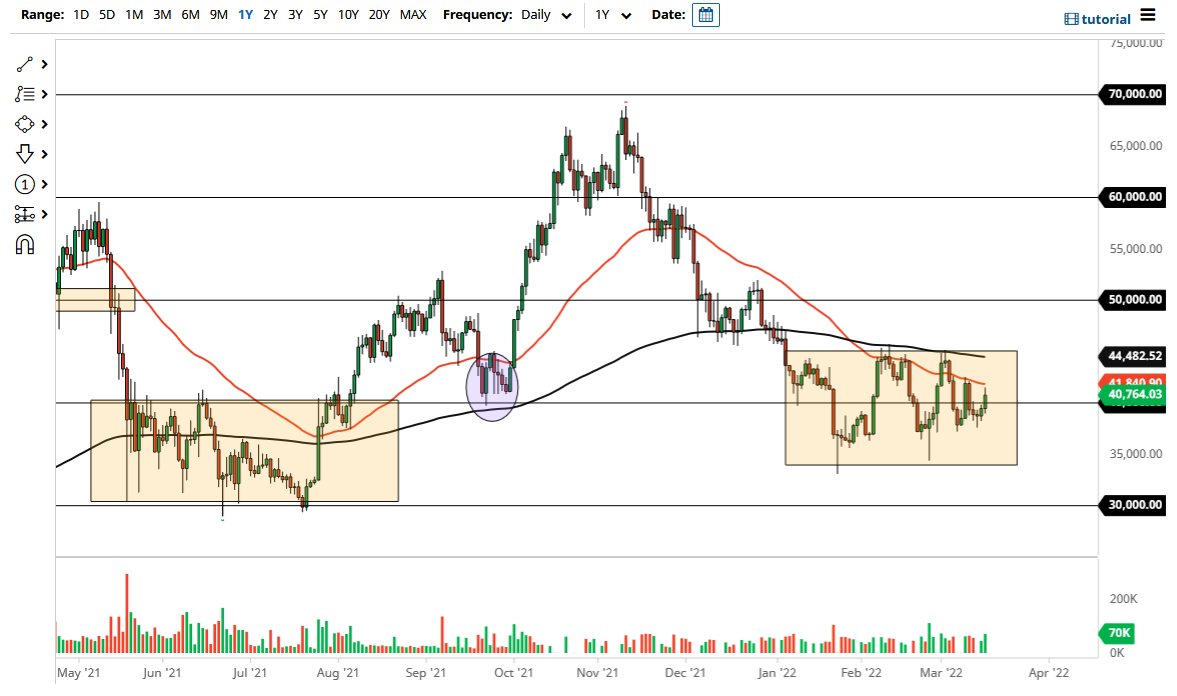The height and width of the screenshot is (696, 1177).
Task: Open the Date calendar picker
Action: click(x=706, y=15)
